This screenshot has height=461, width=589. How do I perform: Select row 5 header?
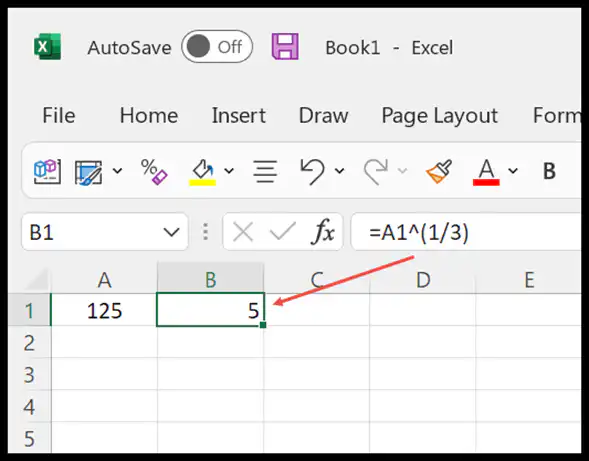(29, 438)
